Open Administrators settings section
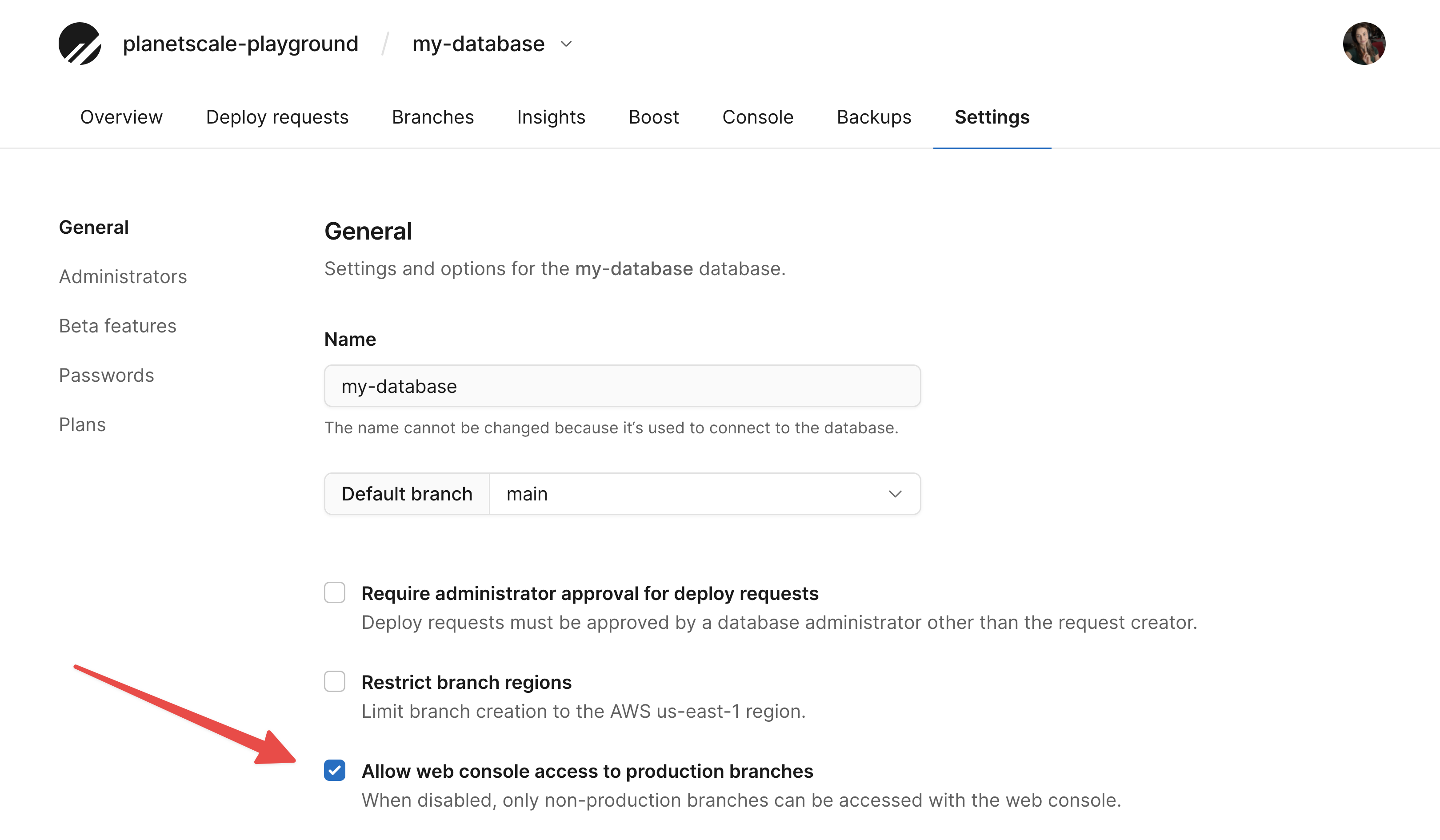The image size is (1440, 840). (x=123, y=276)
